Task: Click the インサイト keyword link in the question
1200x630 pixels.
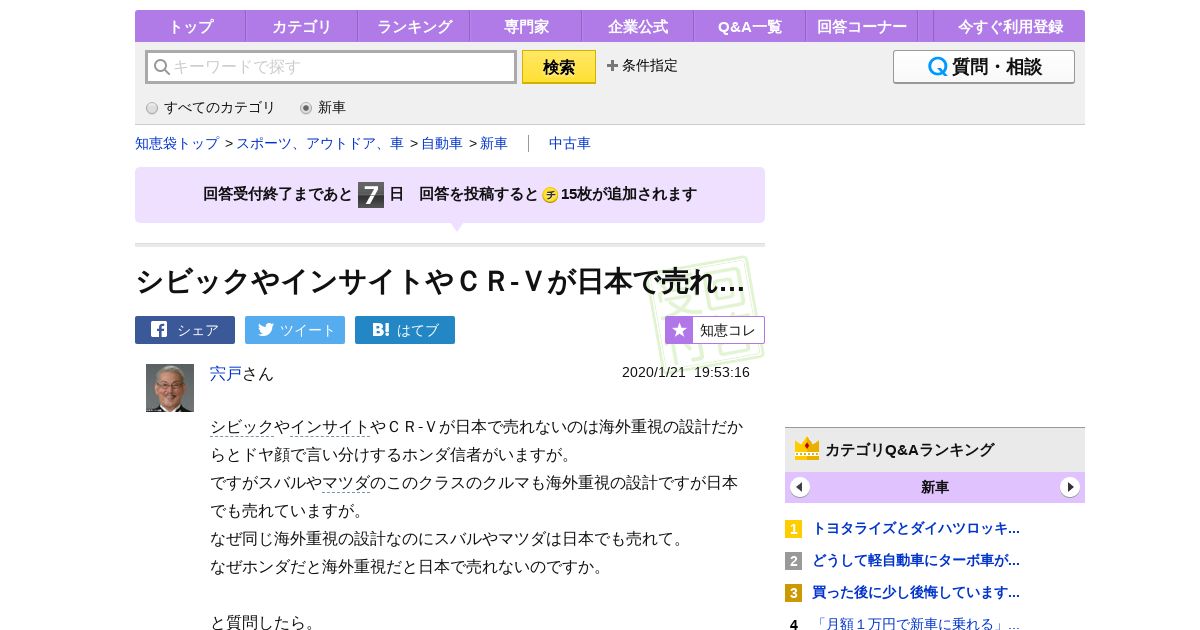Action: click(330, 427)
